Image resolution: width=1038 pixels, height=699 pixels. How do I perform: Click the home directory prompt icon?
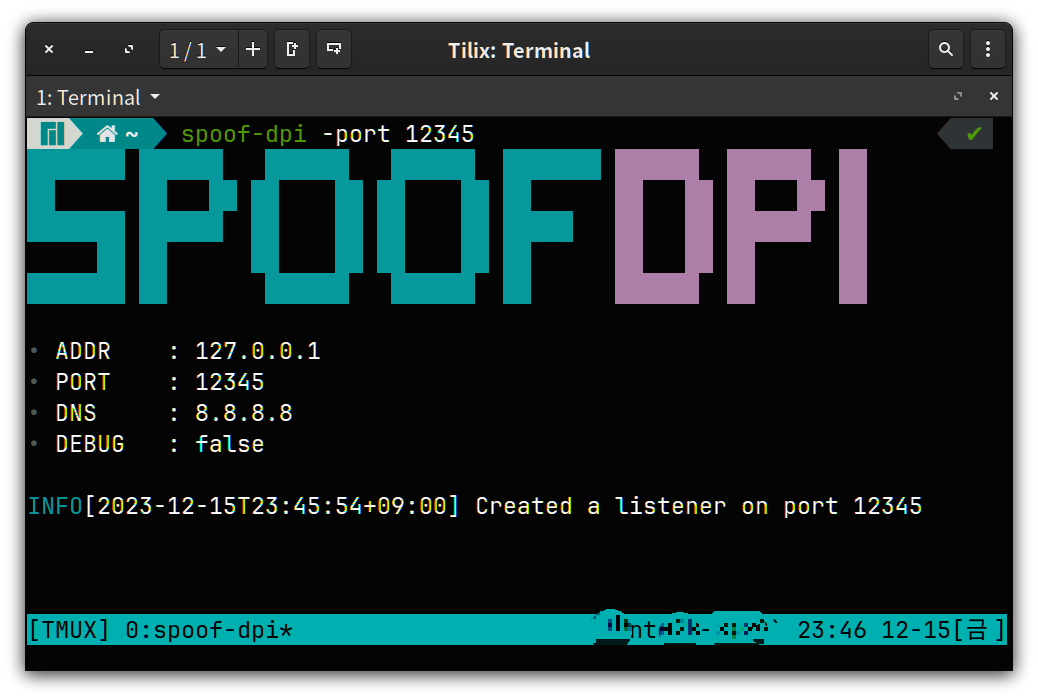click(x=107, y=134)
